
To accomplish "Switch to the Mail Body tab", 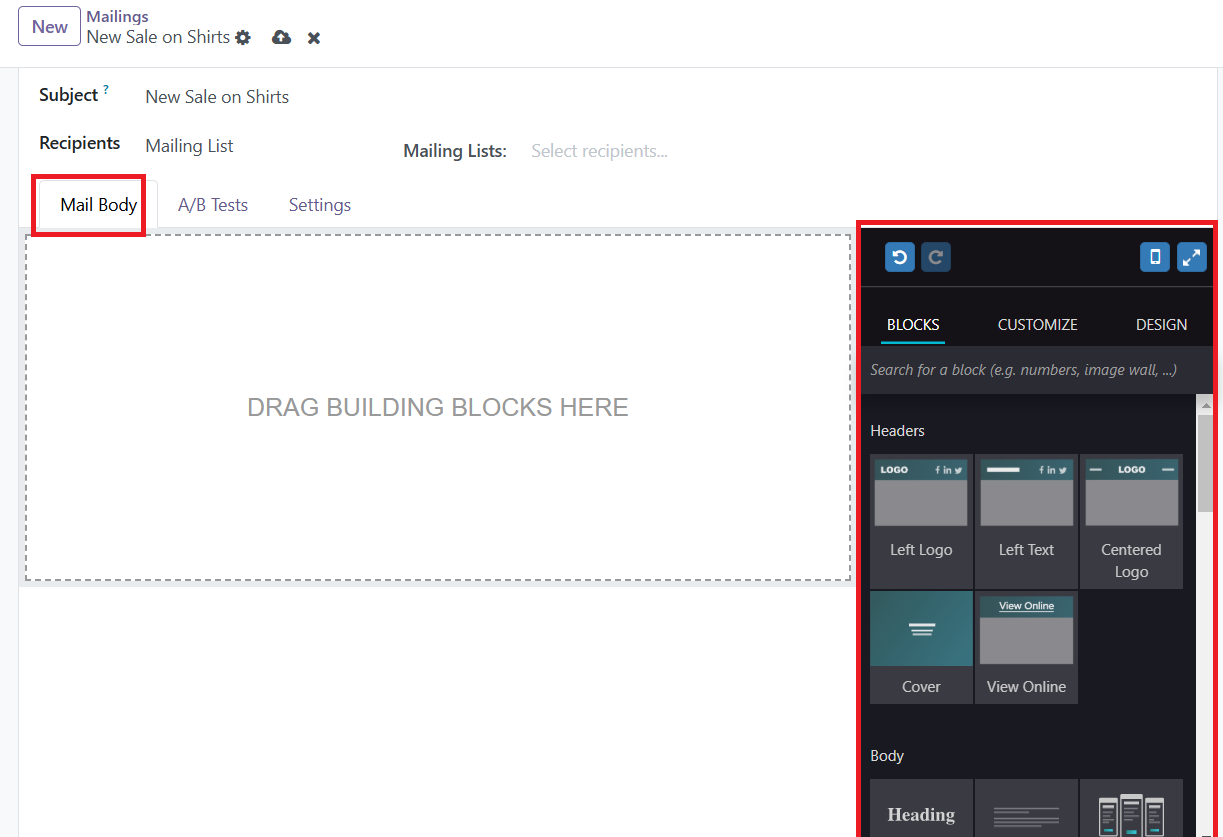I will (98, 205).
